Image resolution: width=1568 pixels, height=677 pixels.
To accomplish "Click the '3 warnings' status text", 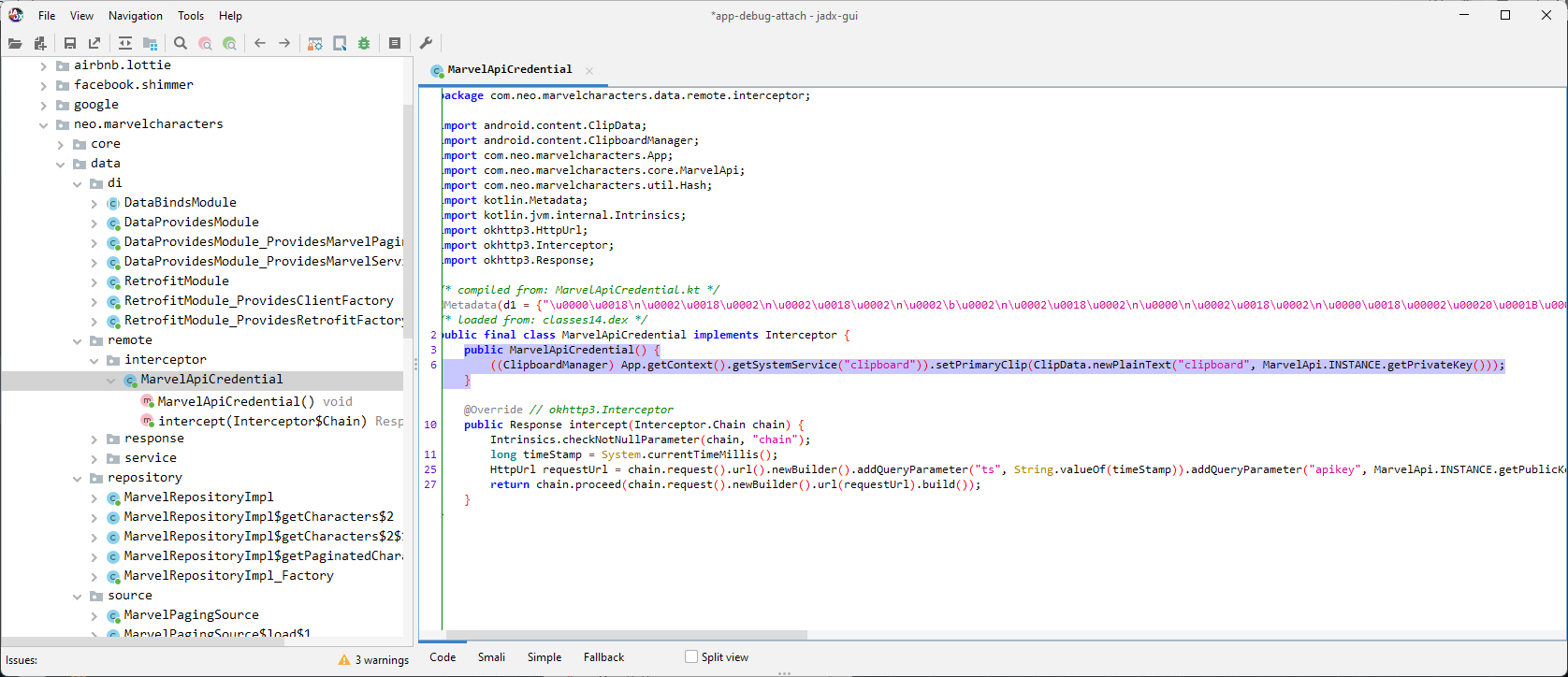I will tap(382, 660).
